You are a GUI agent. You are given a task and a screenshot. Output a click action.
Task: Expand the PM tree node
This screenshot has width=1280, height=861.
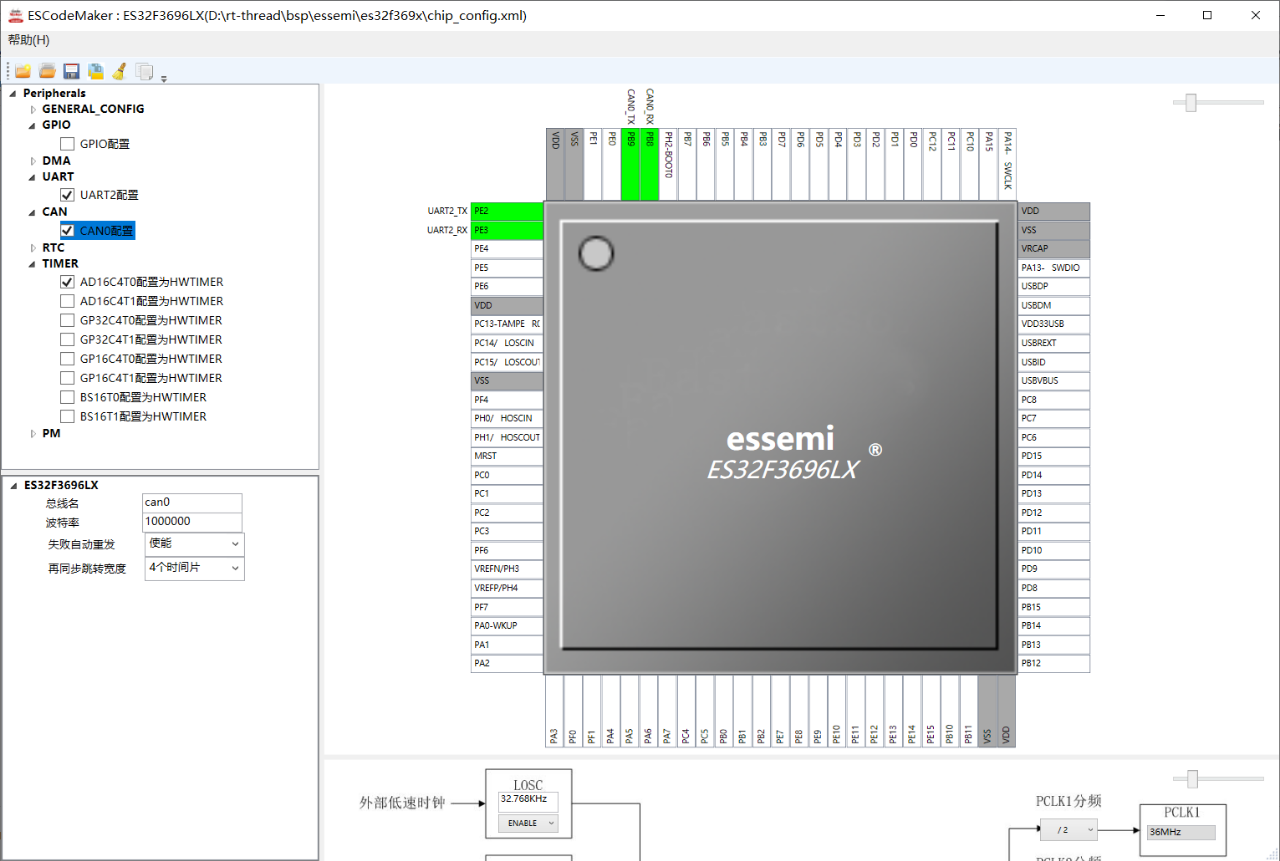33,434
